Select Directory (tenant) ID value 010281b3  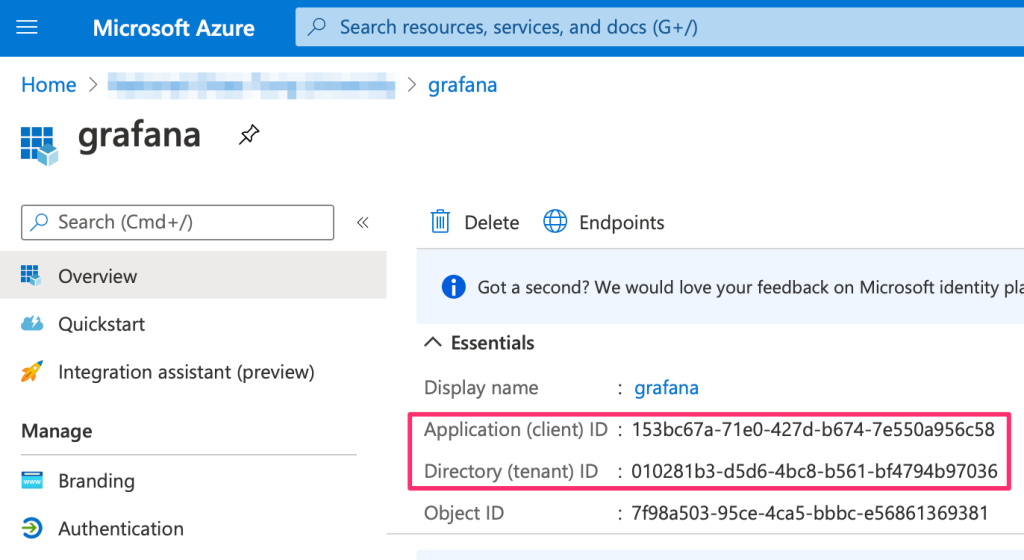[814, 471]
